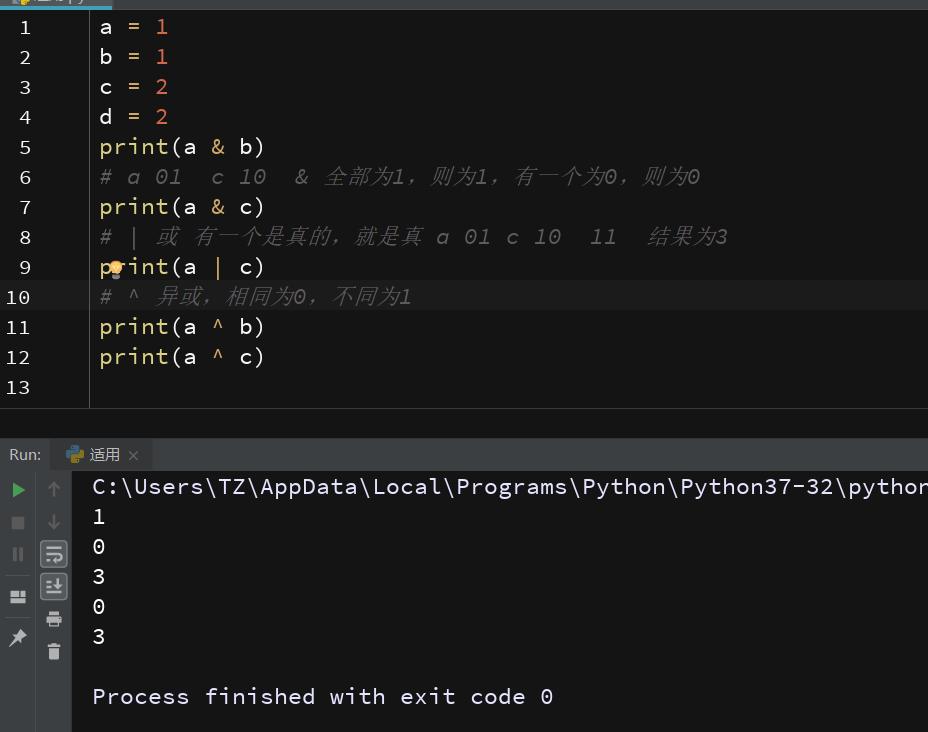Click the Stop process icon in the Run panel

point(16,521)
